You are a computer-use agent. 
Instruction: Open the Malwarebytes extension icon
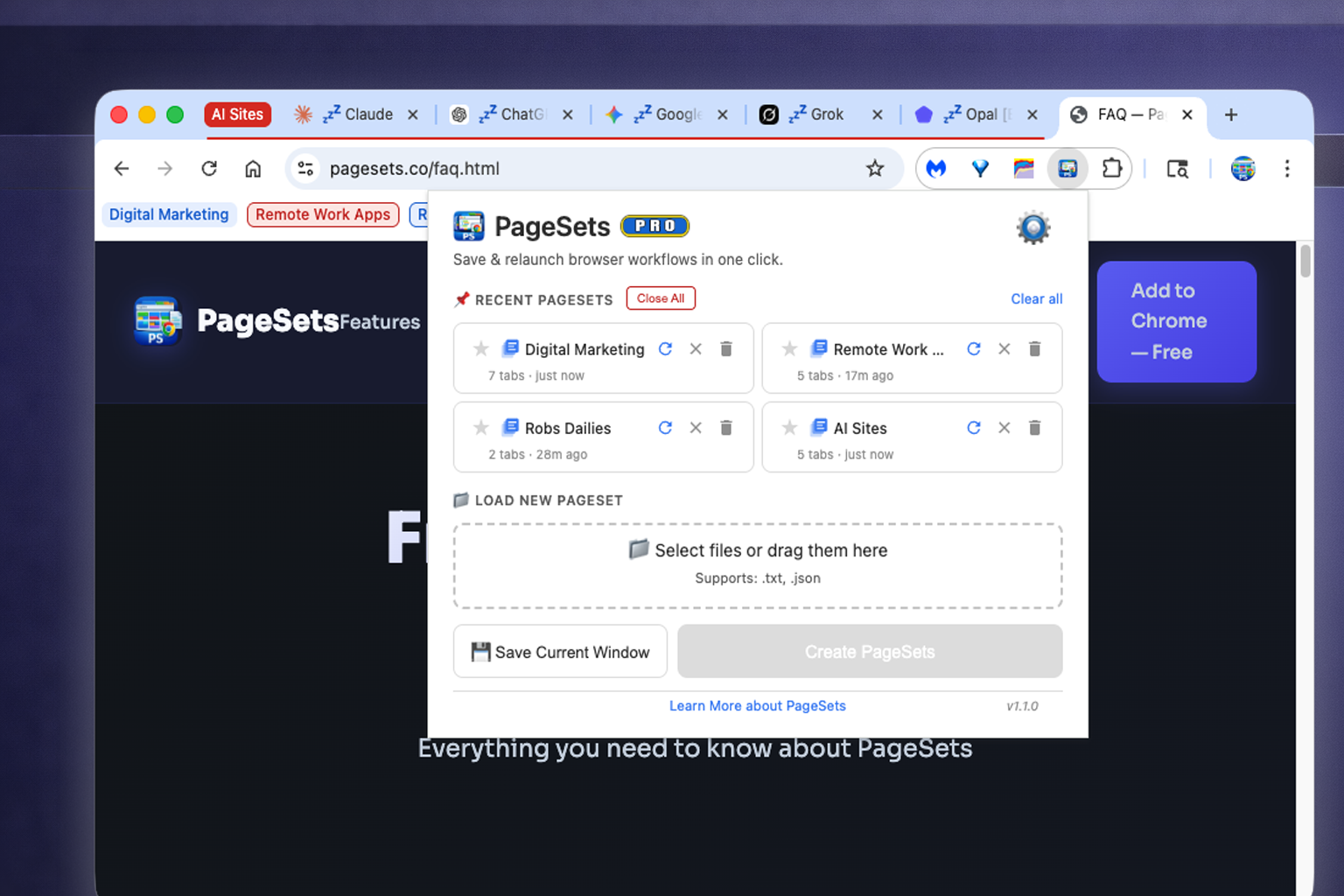(937, 169)
